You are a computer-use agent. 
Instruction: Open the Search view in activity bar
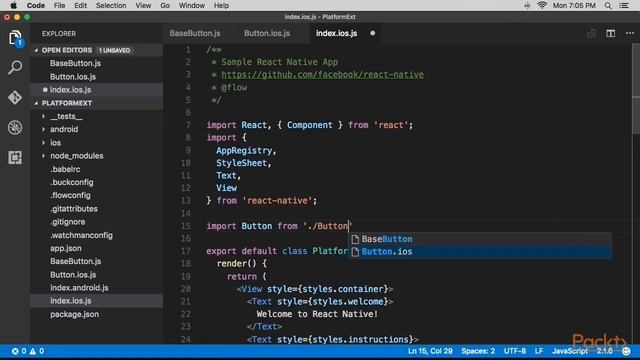(x=15, y=67)
